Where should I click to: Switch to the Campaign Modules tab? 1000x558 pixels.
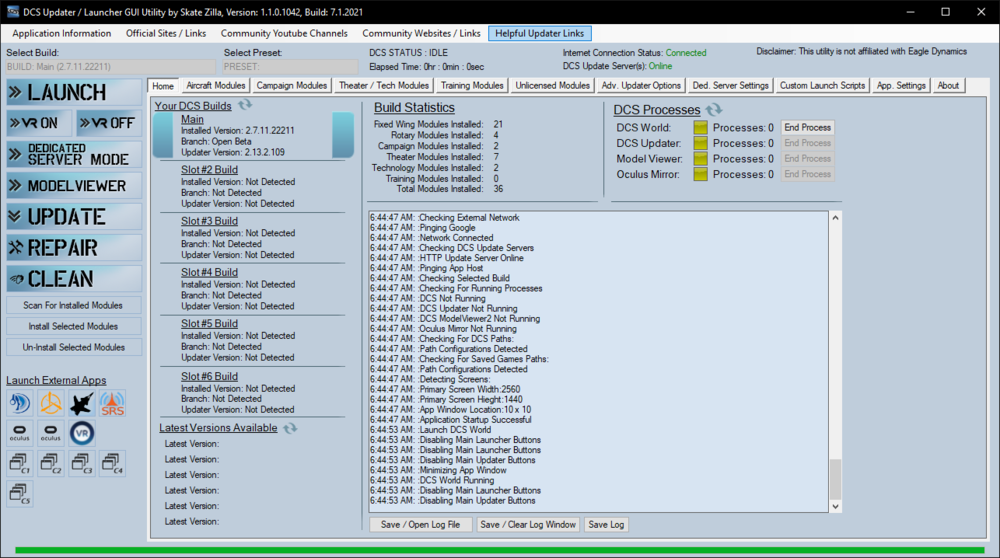click(x=291, y=85)
